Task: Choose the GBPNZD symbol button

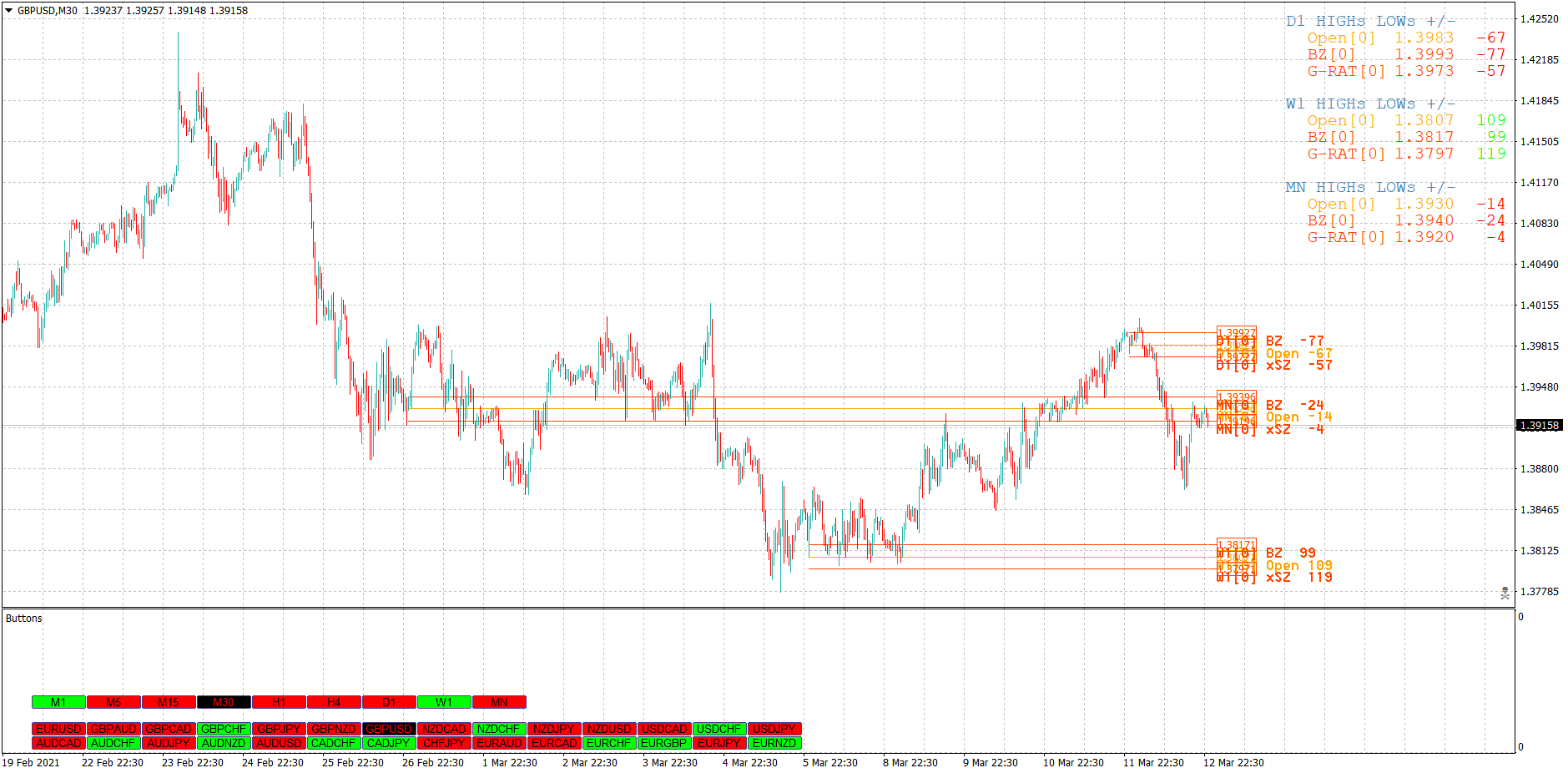Action: [x=334, y=729]
